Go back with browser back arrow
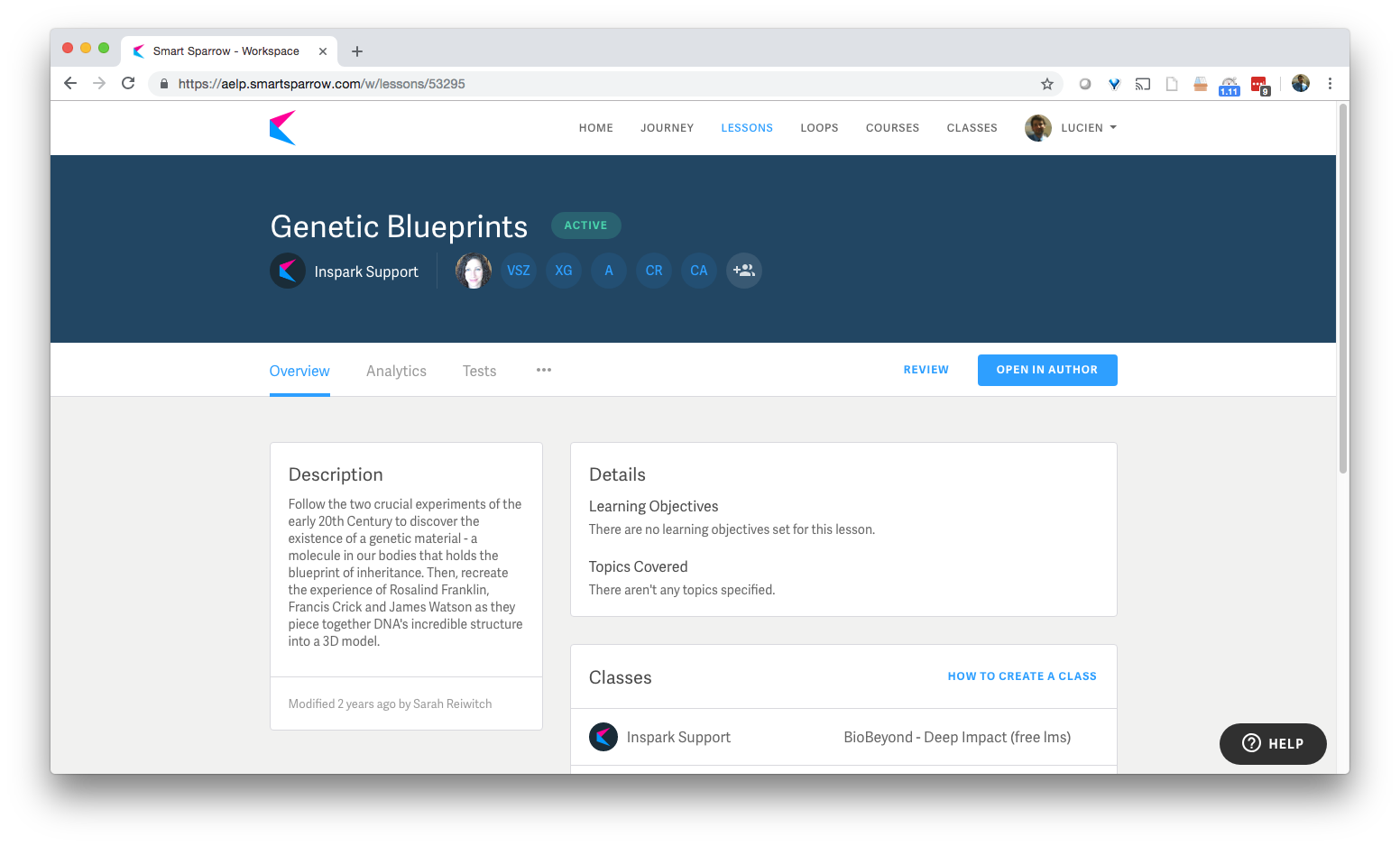The height and width of the screenshot is (846, 1400). (70, 83)
